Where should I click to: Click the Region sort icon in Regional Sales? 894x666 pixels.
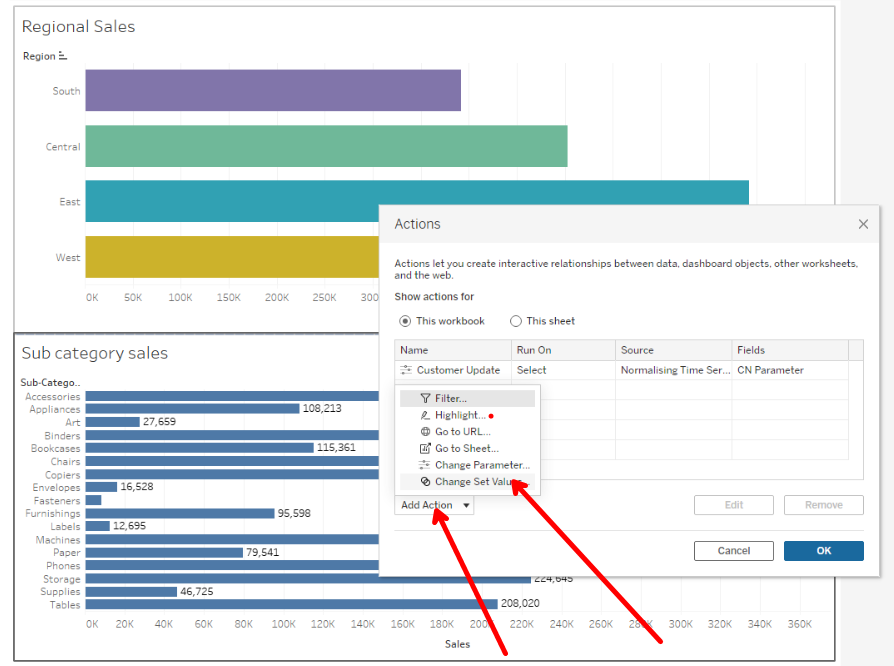(x=63, y=56)
